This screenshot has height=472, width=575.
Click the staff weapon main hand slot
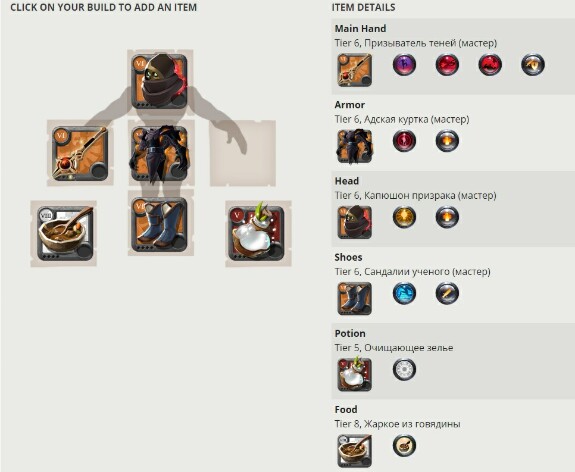tap(80, 153)
